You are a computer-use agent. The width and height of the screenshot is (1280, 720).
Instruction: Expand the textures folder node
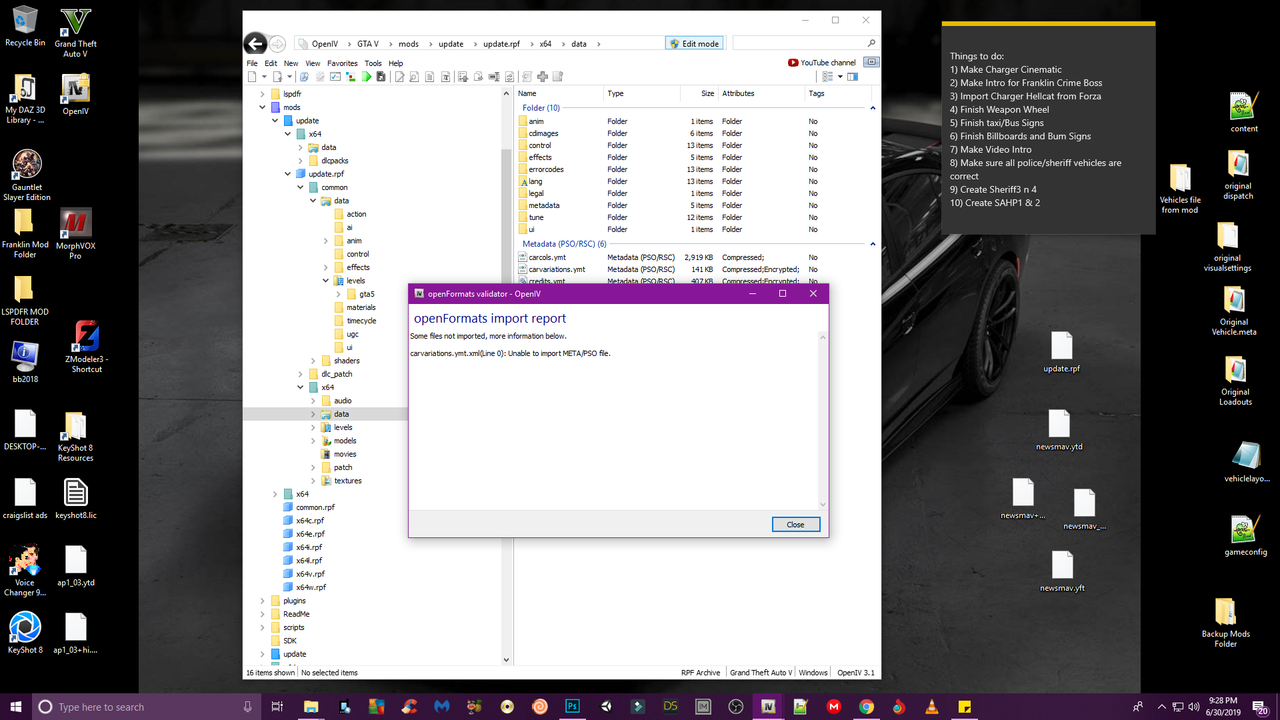point(313,481)
